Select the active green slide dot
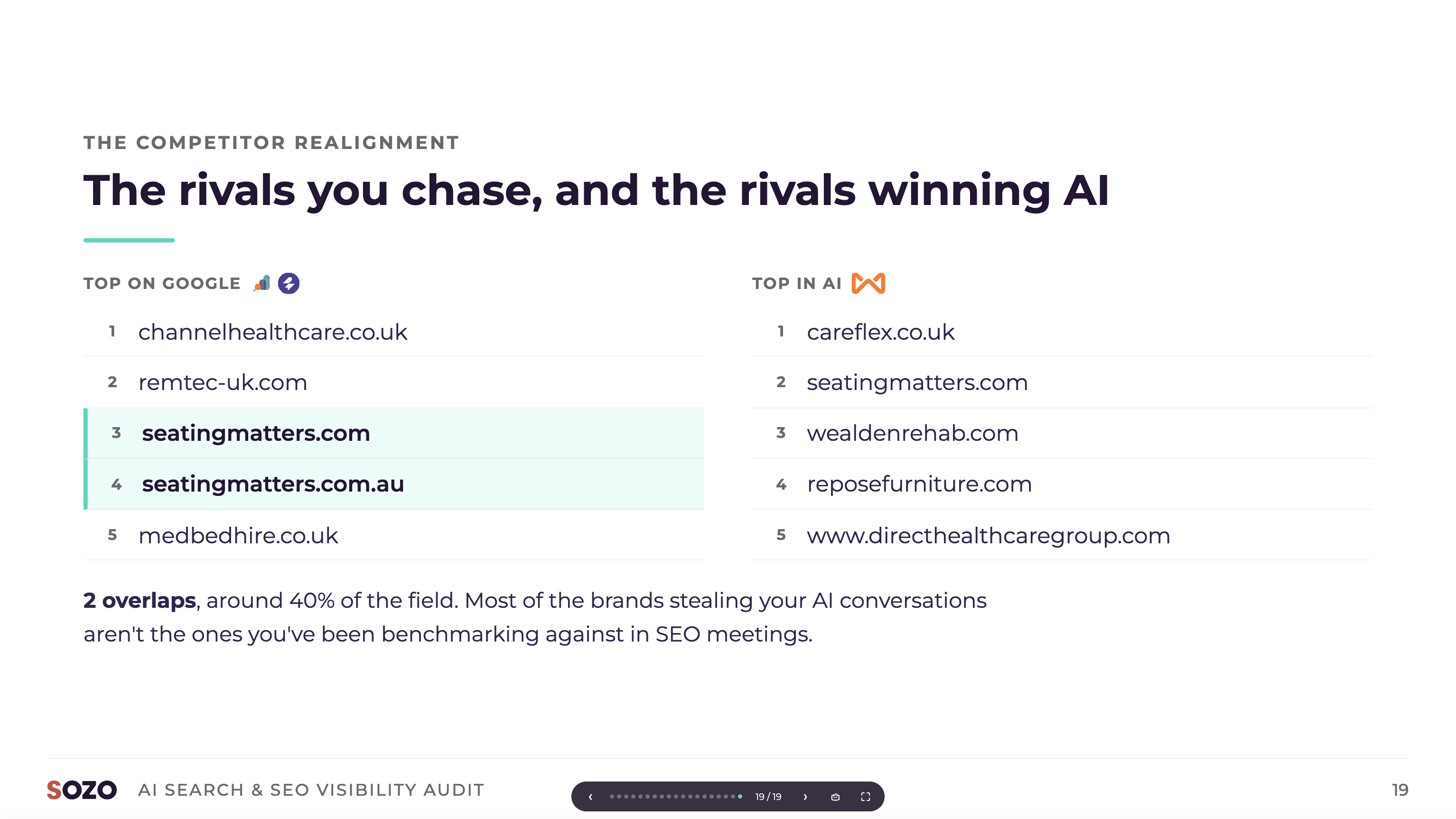Viewport: 1456px width, 819px height. pos(740,796)
